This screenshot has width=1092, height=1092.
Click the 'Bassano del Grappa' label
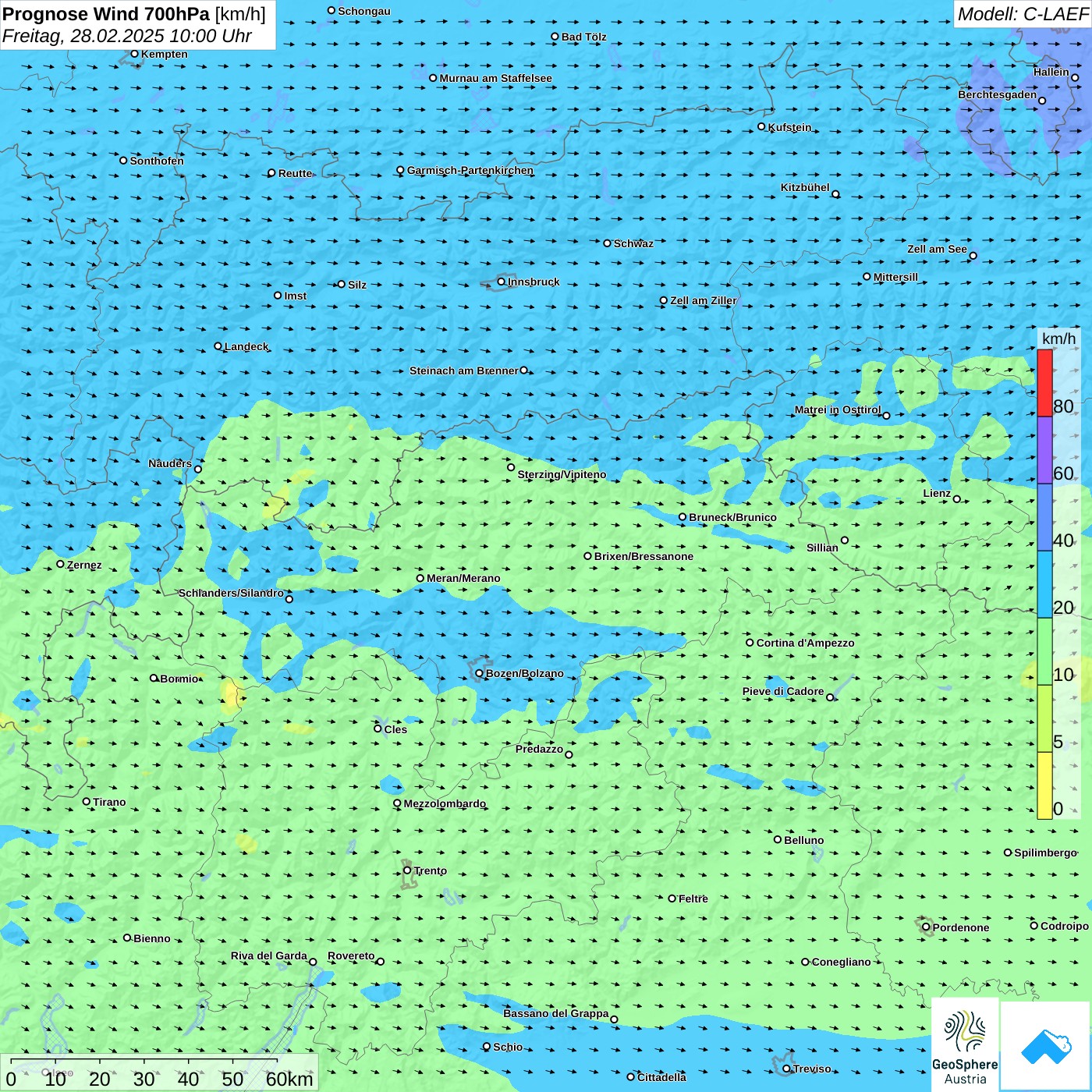(x=556, y=1013)
